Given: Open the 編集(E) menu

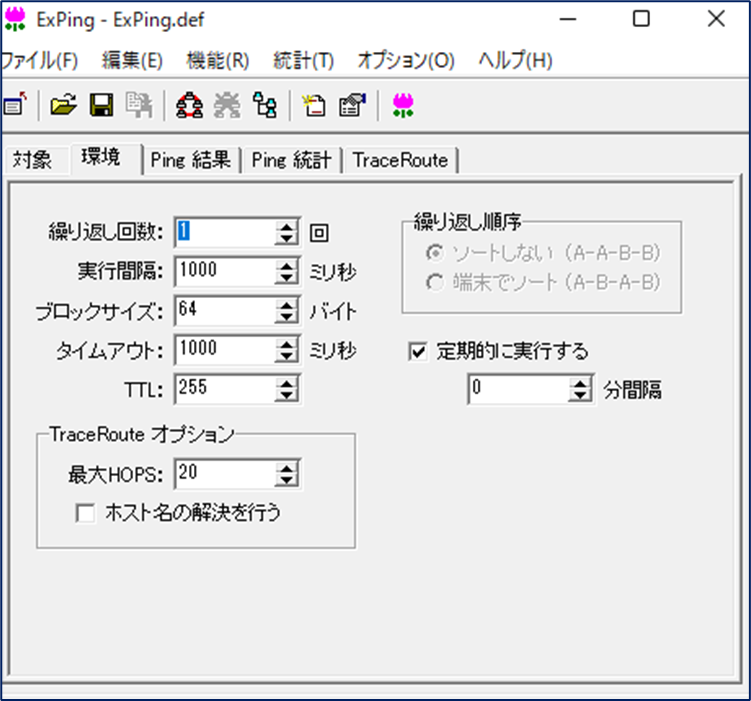Looking at the screenshot, I should coord(132,60).
